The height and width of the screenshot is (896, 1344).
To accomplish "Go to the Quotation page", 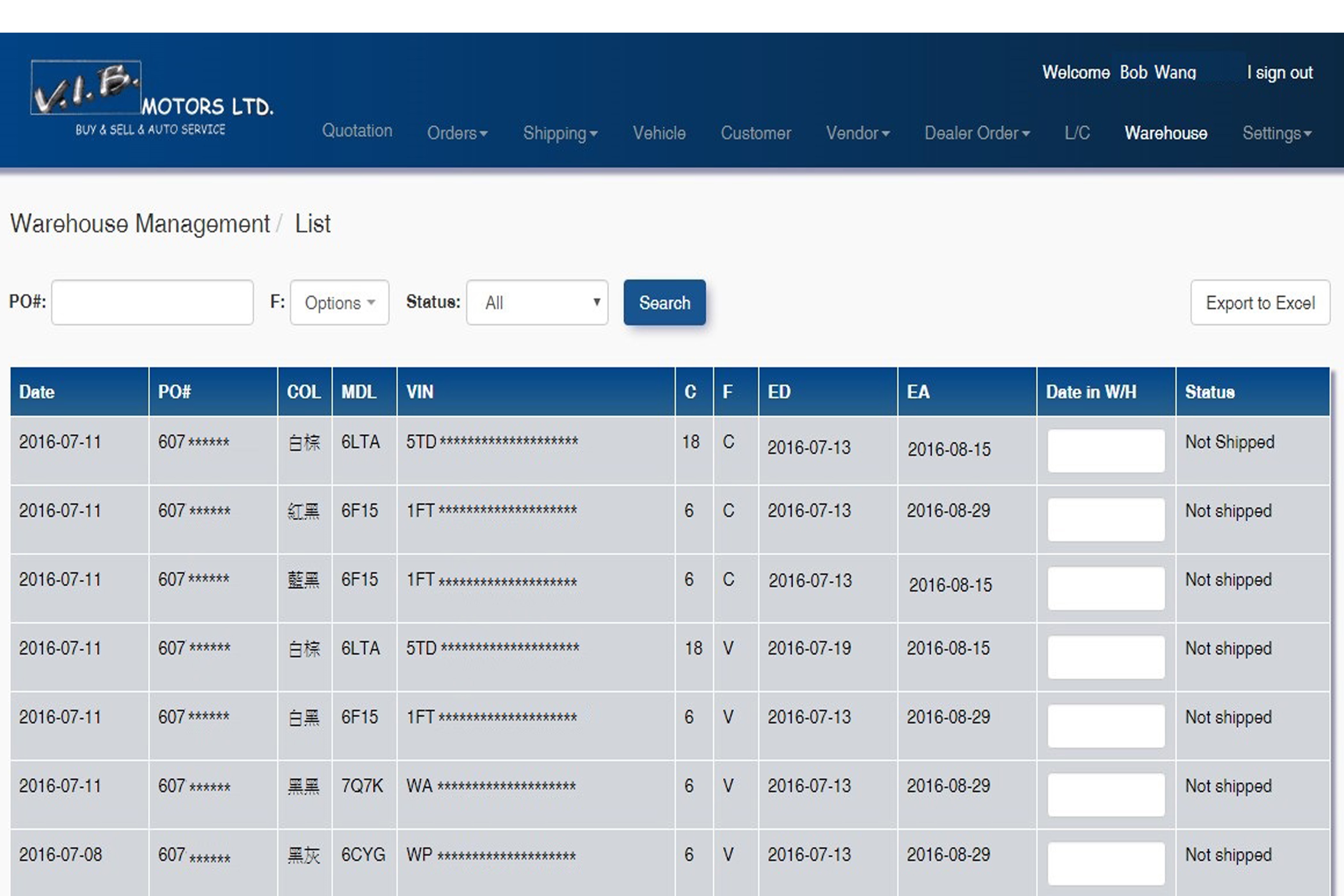I will (357, 131).
